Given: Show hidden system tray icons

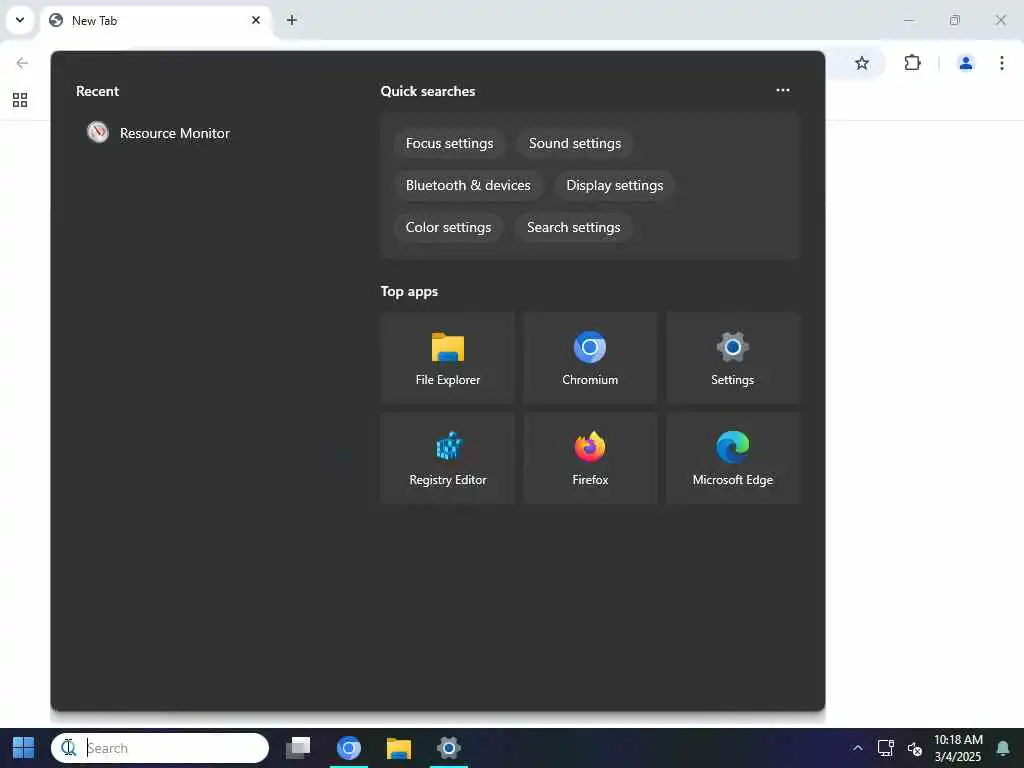Looking at the screenshot, I should (x=857, y=748).
